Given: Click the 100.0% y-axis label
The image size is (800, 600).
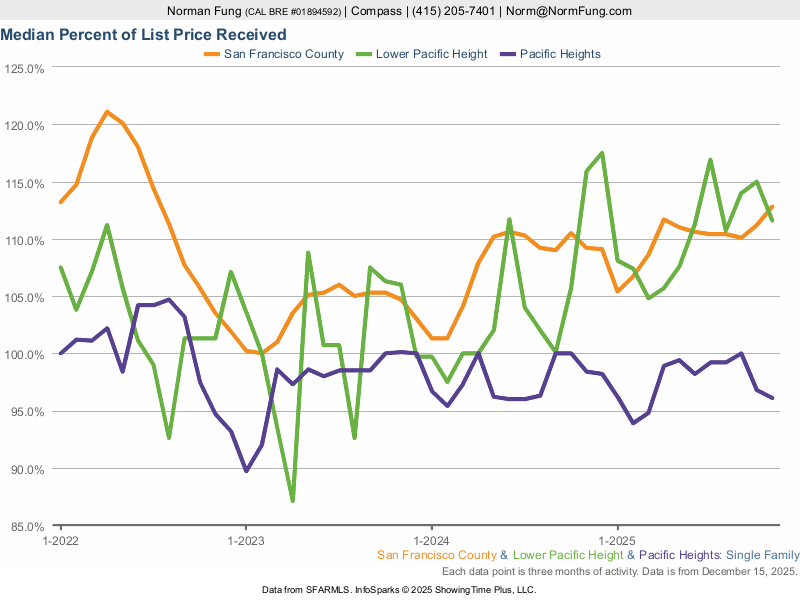Looking at the screenshot, I should (25, 355).
